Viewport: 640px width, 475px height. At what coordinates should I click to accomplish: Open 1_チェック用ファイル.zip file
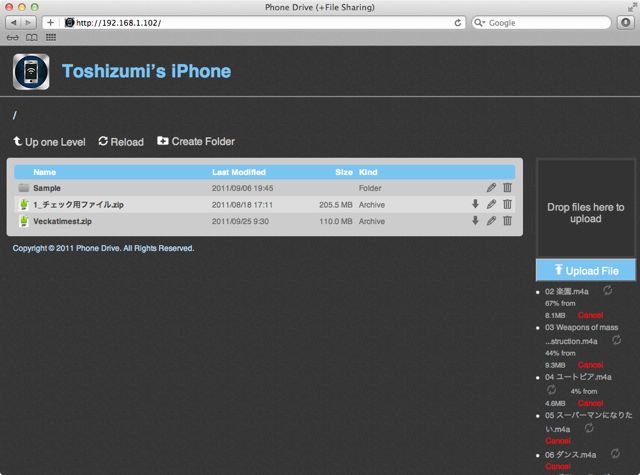78,205
